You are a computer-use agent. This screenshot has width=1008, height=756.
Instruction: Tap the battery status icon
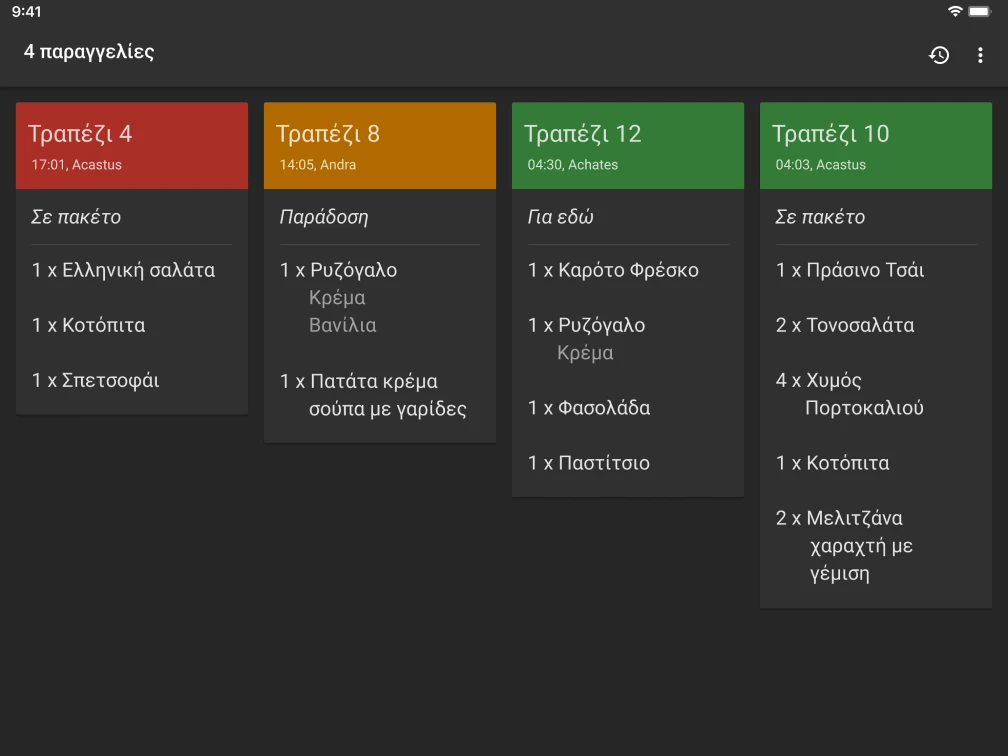pos(980,11)
